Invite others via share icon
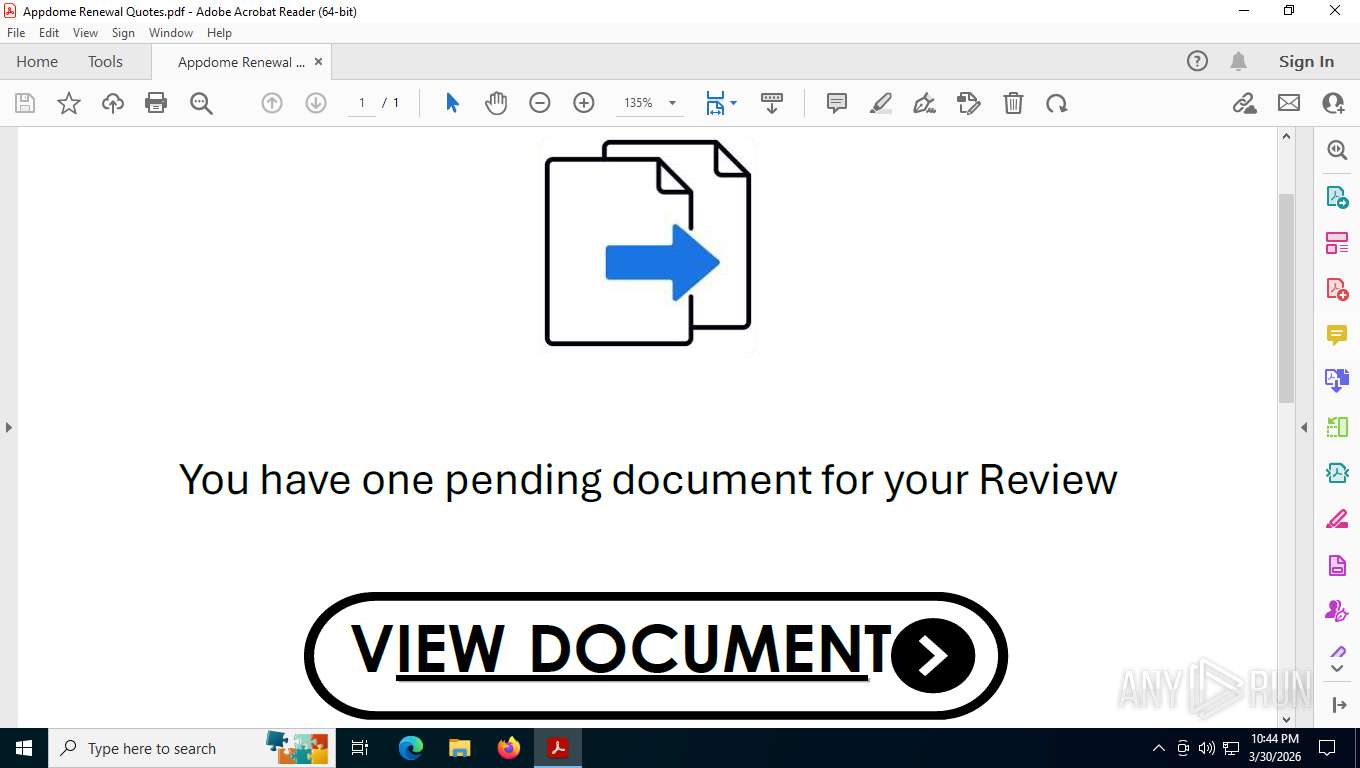1360x768 pixels. 1333,103
